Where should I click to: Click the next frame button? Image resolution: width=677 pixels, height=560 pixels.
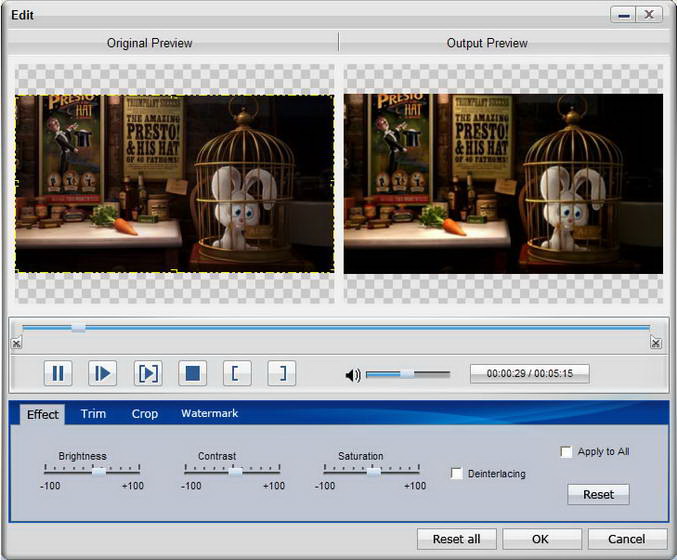(x=147, y=374)
